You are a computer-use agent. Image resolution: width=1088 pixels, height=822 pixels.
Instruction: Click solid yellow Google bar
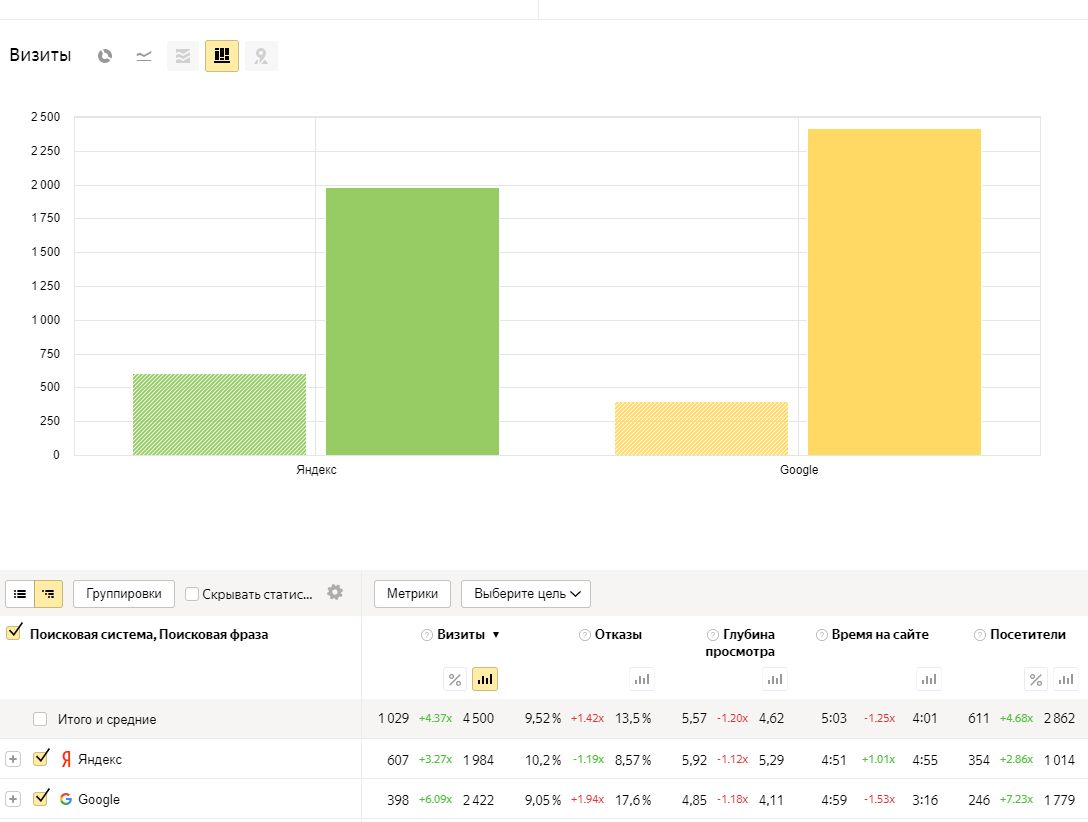(x=894, y=292)
